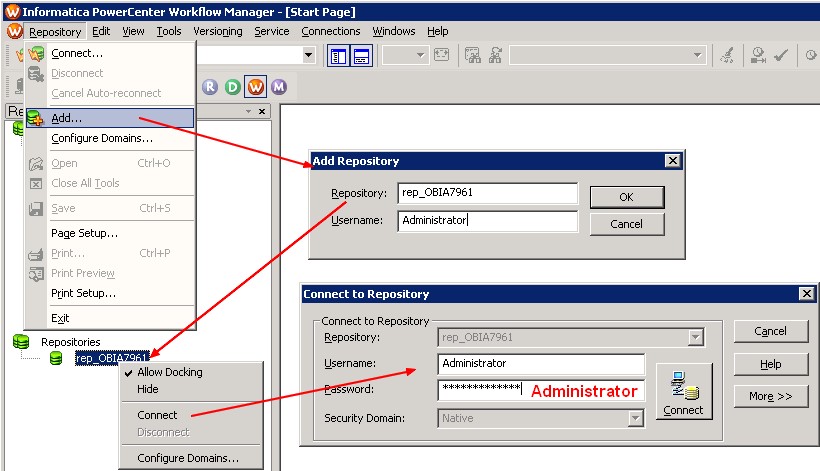Click the Help button in connect dialog
The width and height of the screenshot is (820, 471).
click(x=770, y=364)
